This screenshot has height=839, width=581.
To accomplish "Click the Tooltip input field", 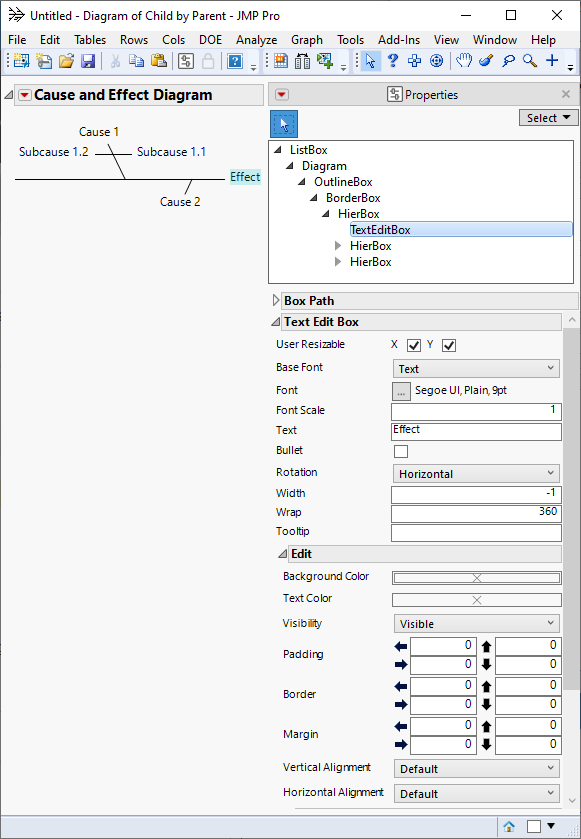I will coord(476,533).
